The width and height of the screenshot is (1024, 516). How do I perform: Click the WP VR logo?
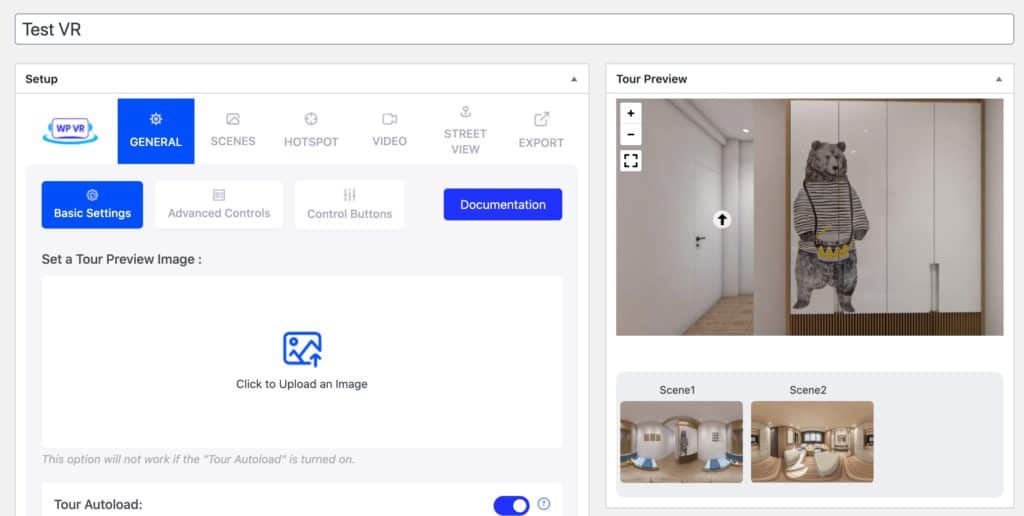tap(71, 131)
